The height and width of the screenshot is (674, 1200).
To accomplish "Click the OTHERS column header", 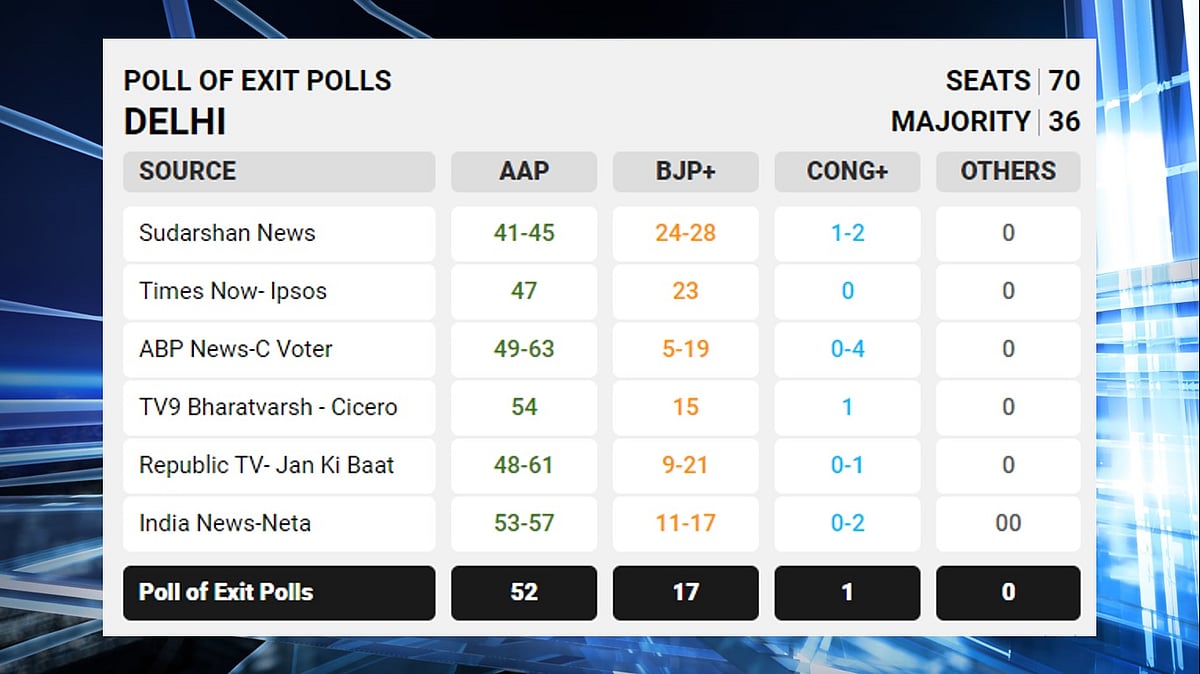I will pos(1008,171).
